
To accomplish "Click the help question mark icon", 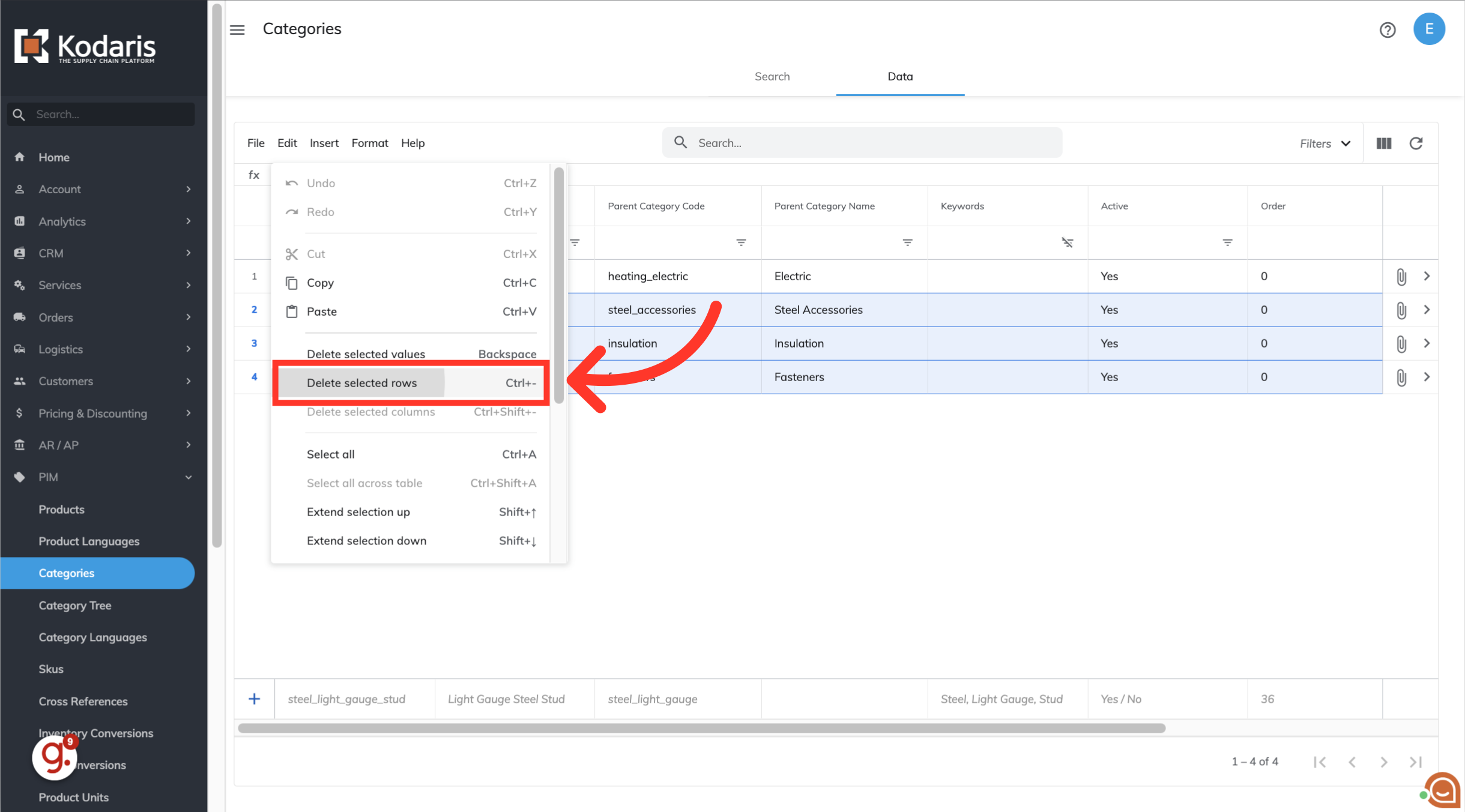I will point(1387,29).
